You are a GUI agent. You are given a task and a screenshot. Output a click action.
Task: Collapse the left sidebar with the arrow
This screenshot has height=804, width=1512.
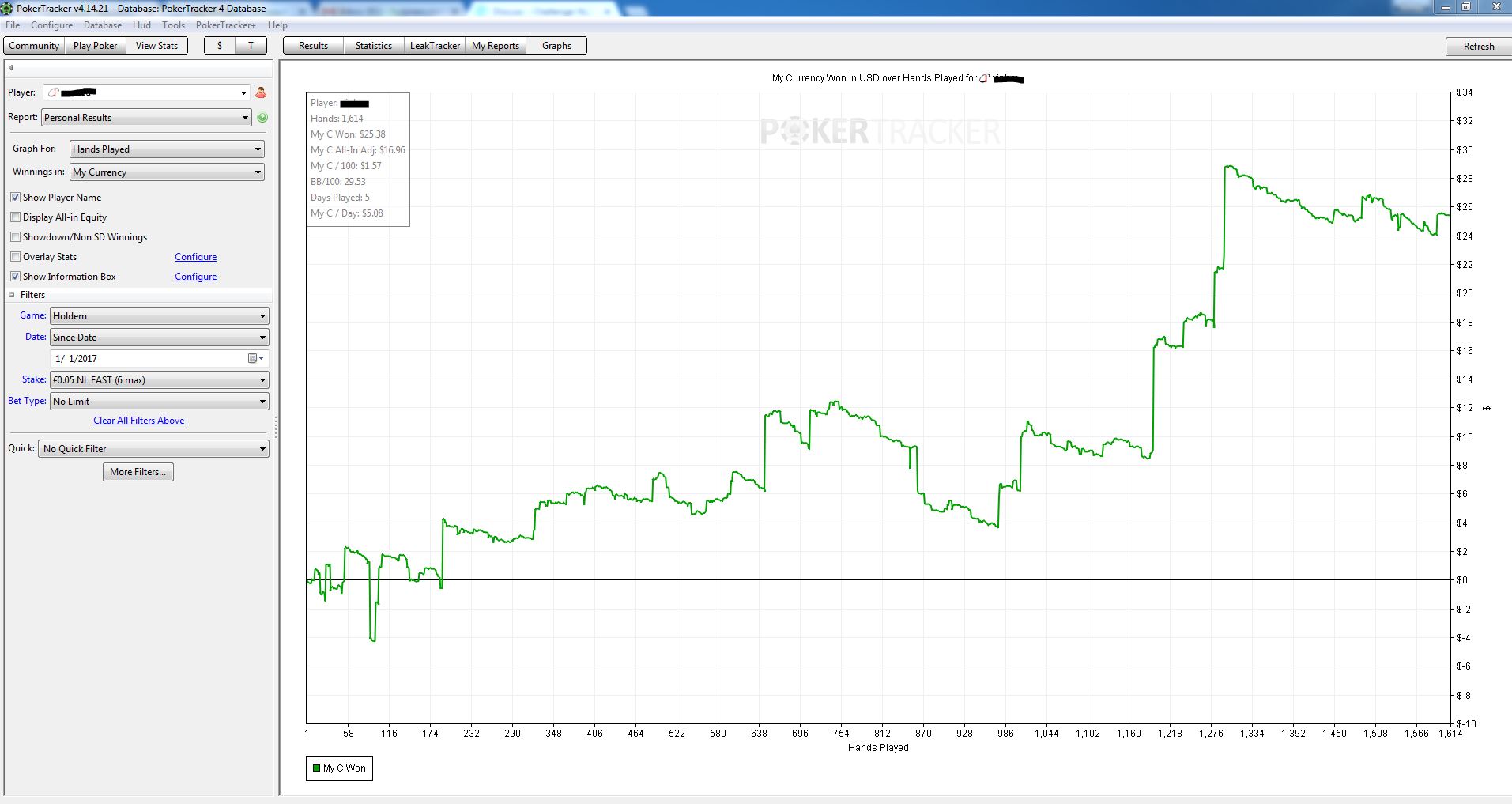tap(11, 68)
